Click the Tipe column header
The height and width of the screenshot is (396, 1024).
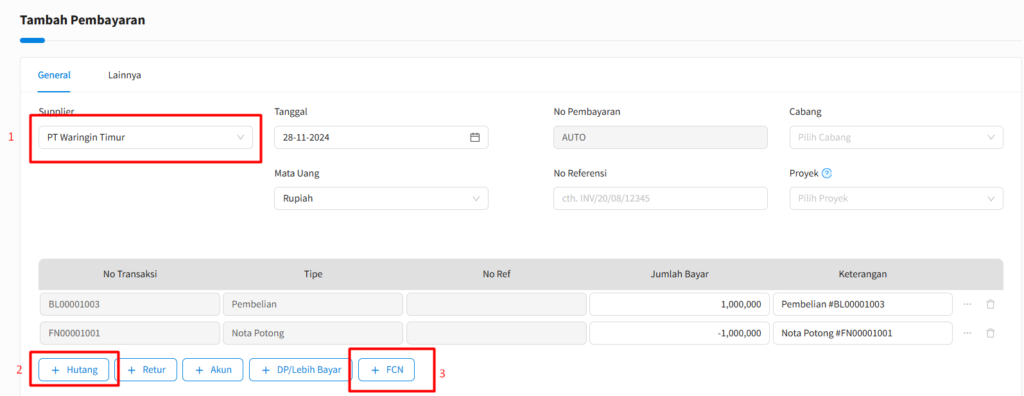tap(313, 274)
